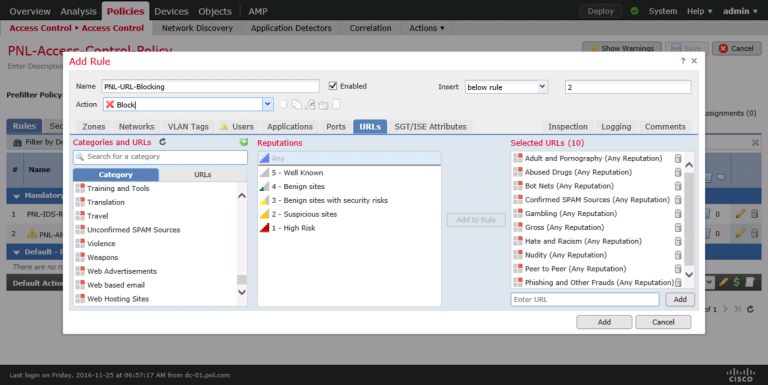Select 3 - Benign sites with security risks
The height and width of the screenshot is (385, 768).
coord(349,200)
